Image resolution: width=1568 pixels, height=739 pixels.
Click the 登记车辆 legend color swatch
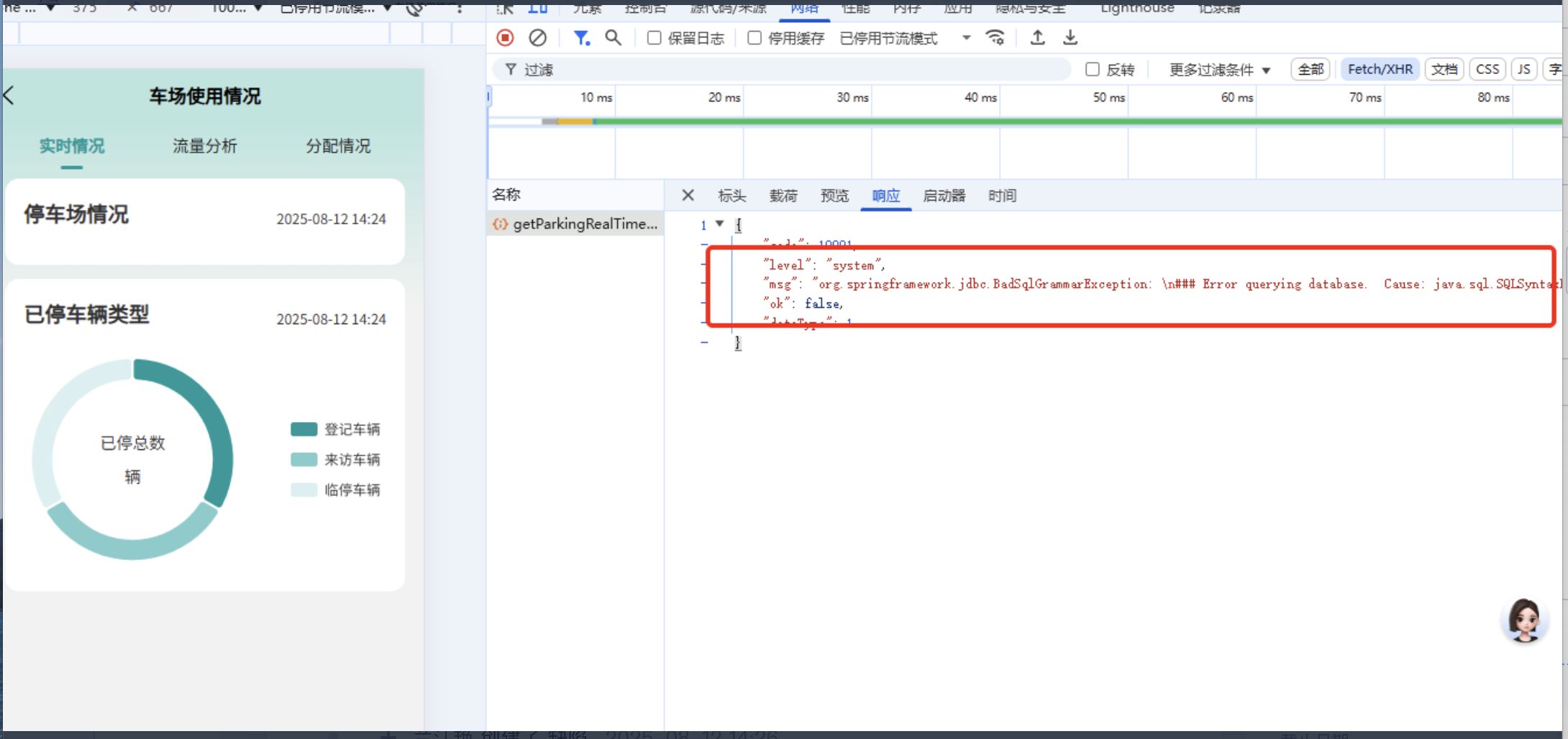pyautogui.click(x=304, y=429)
